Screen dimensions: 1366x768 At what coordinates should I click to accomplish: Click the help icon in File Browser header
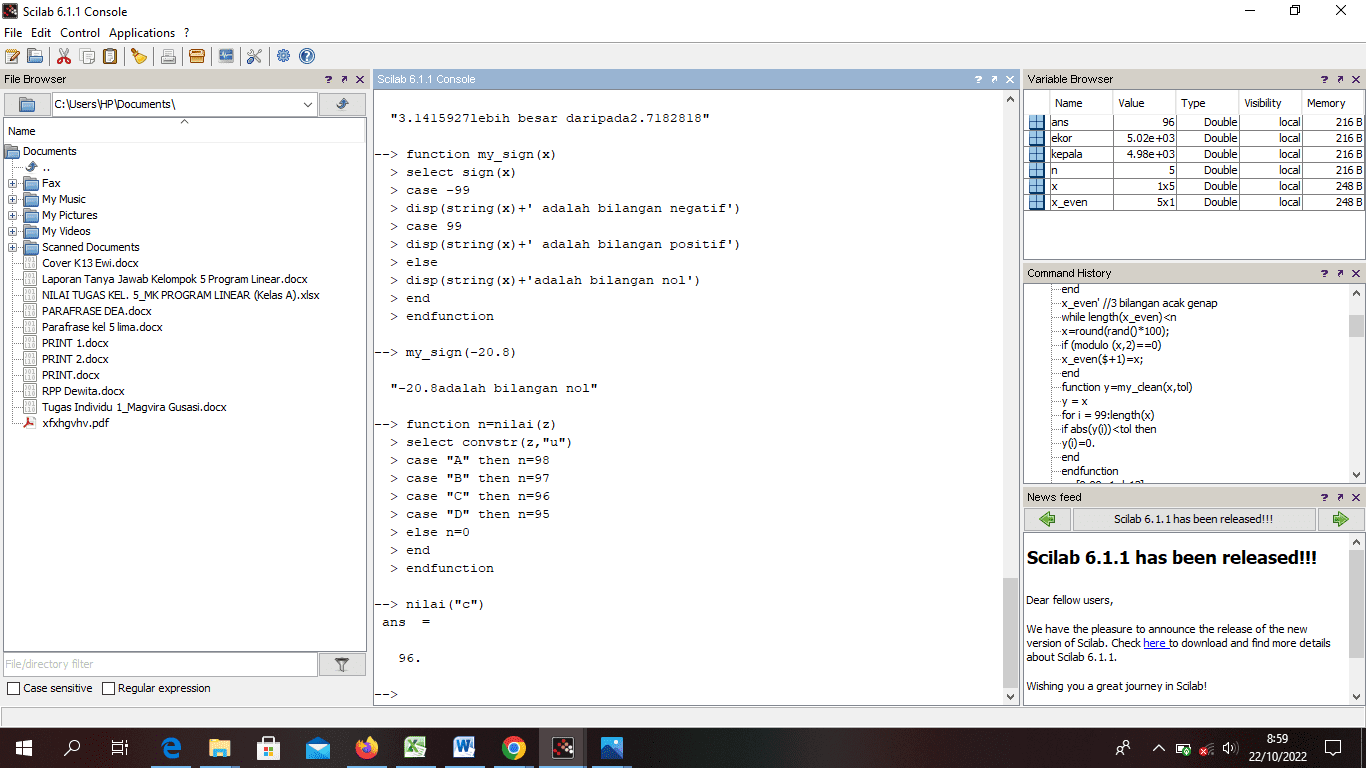point(328,79)
